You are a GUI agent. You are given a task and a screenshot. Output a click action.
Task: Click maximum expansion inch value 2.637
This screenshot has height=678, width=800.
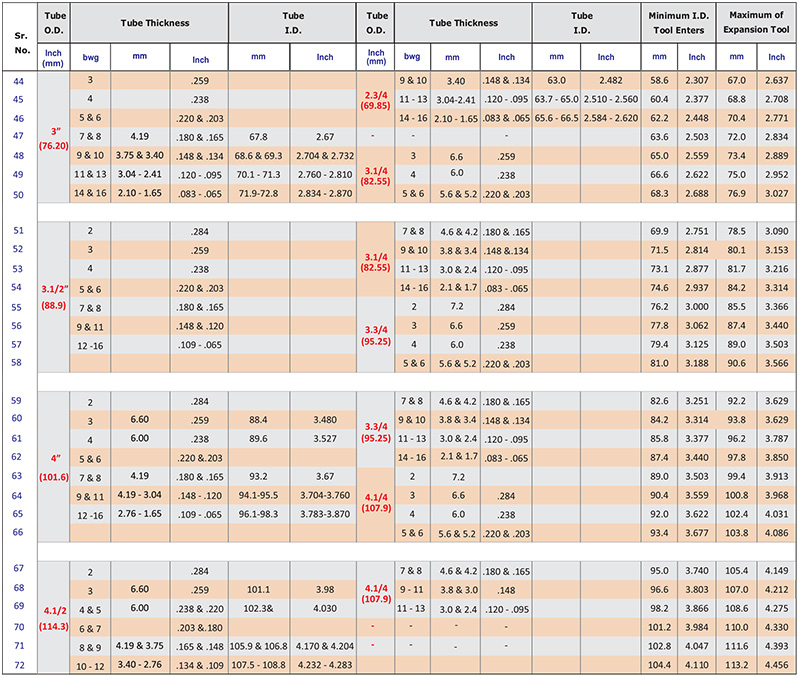pyautogui.click(x=777, y=81)
